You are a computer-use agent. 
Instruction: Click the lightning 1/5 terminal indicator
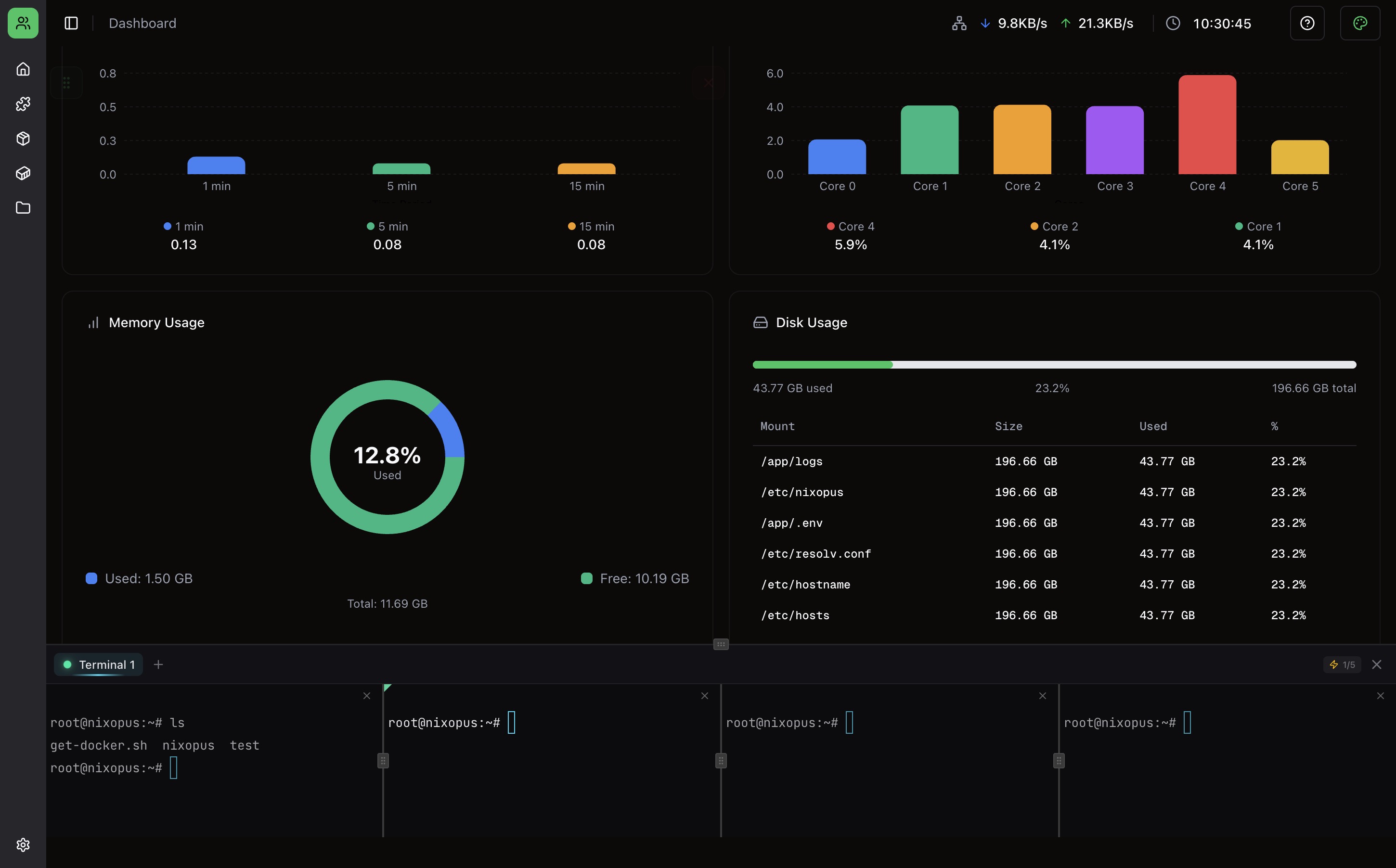click(x=1343, y=664)
